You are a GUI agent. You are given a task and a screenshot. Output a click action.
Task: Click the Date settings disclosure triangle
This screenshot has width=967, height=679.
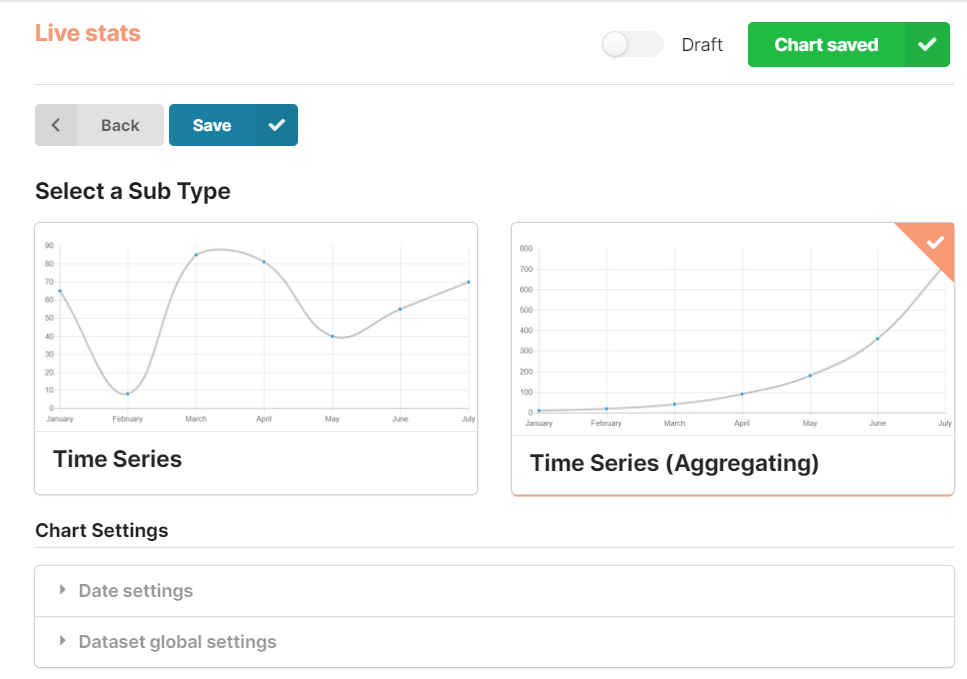(63, 590)
